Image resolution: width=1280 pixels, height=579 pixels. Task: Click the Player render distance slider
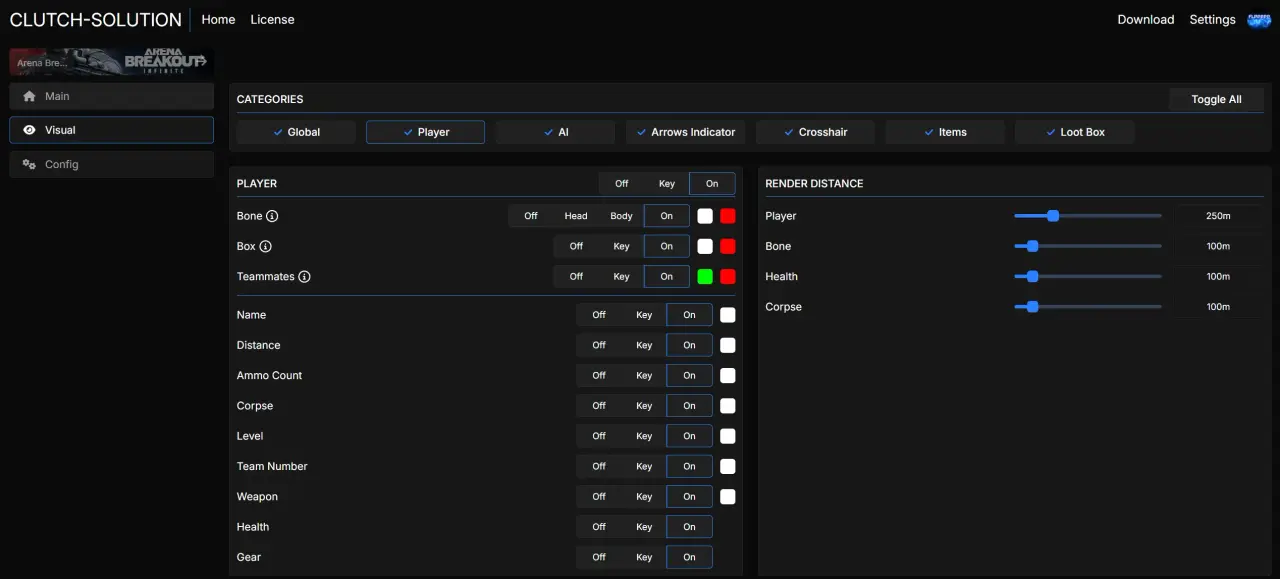tap(1088, 216)
